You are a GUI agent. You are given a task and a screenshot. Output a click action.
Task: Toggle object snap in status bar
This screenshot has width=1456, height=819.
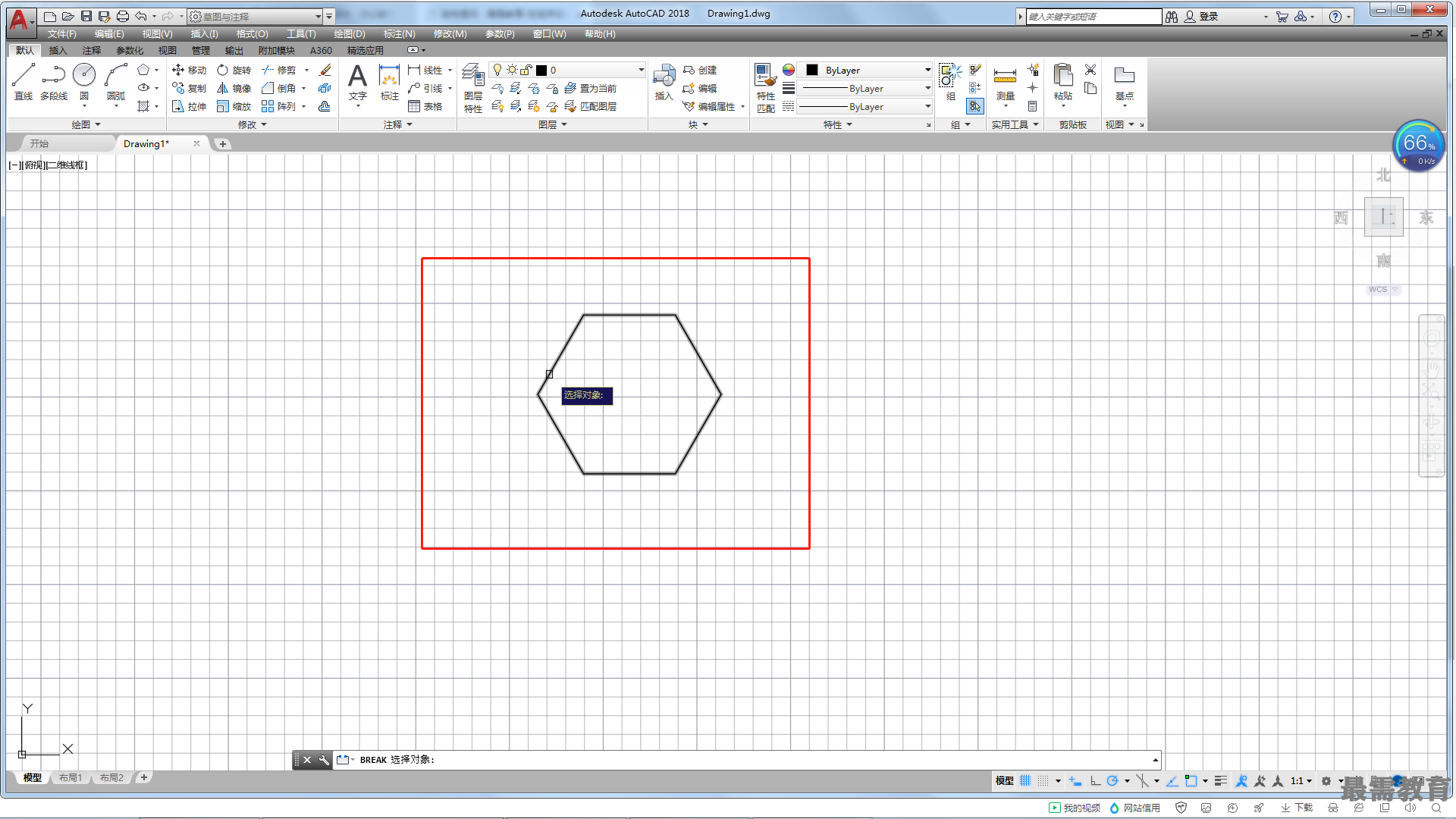(1191, 780)
